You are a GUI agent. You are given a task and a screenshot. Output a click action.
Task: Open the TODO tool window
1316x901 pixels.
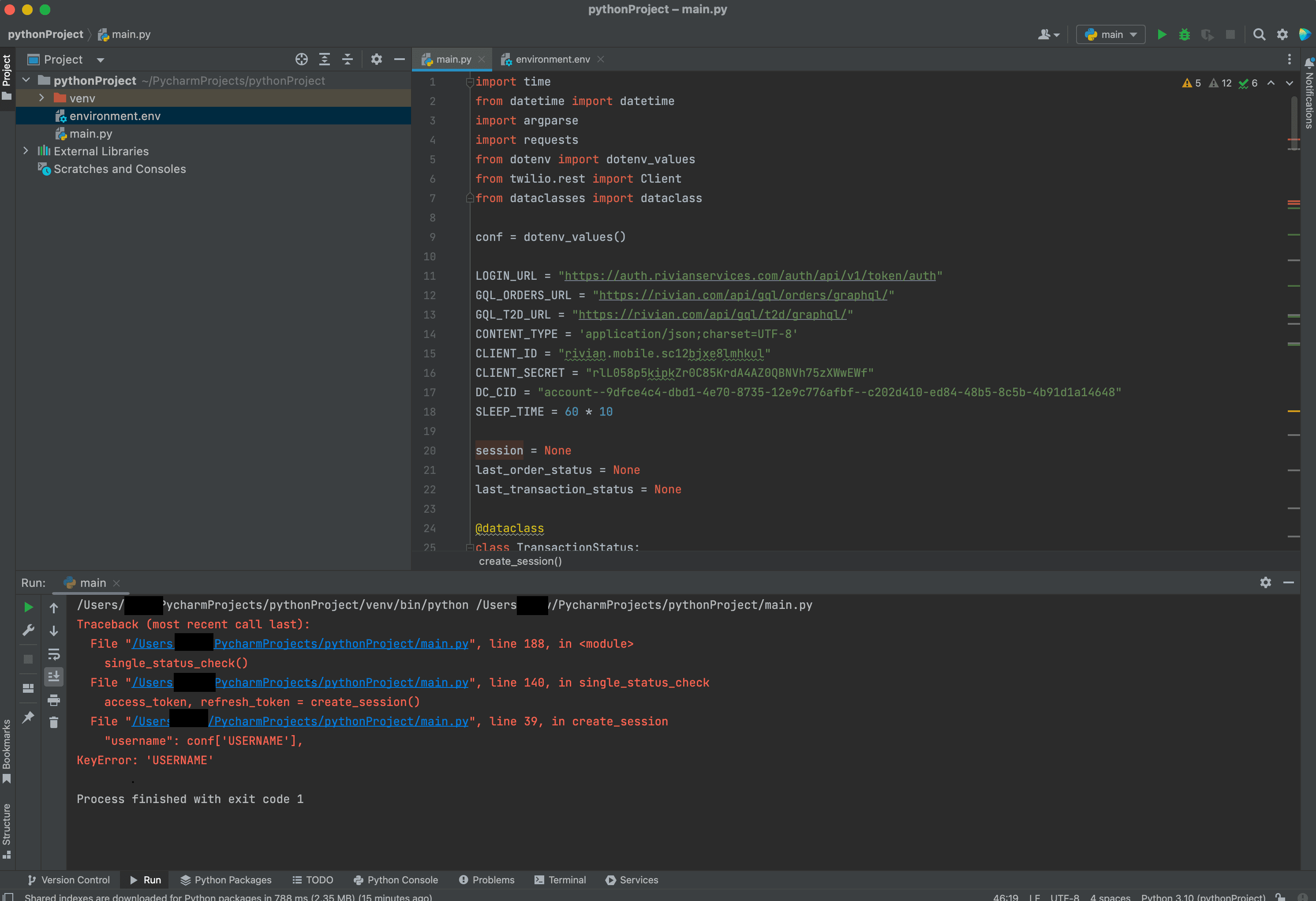coord(313,880)
